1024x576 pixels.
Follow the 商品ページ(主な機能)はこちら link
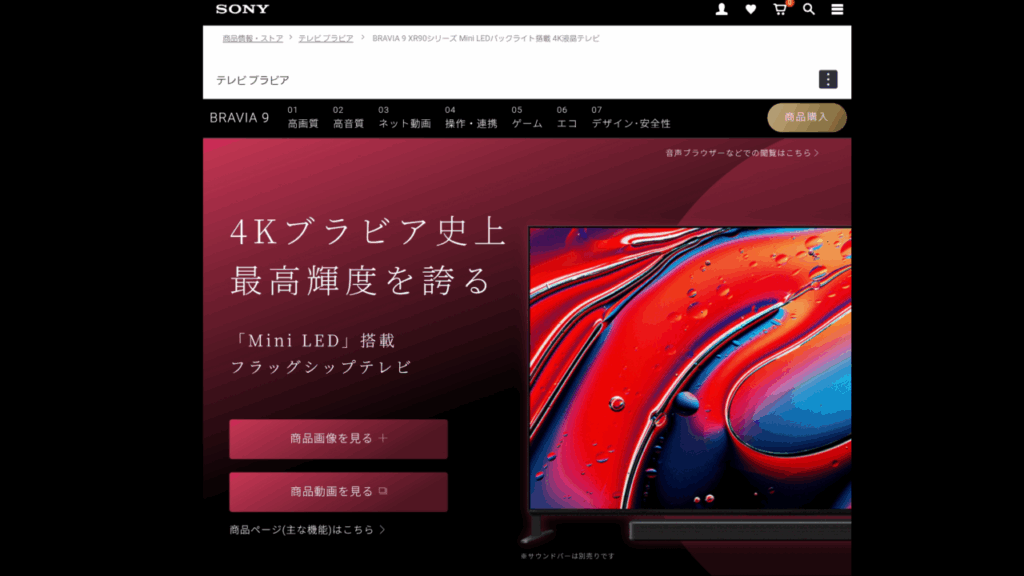[307, 530]
